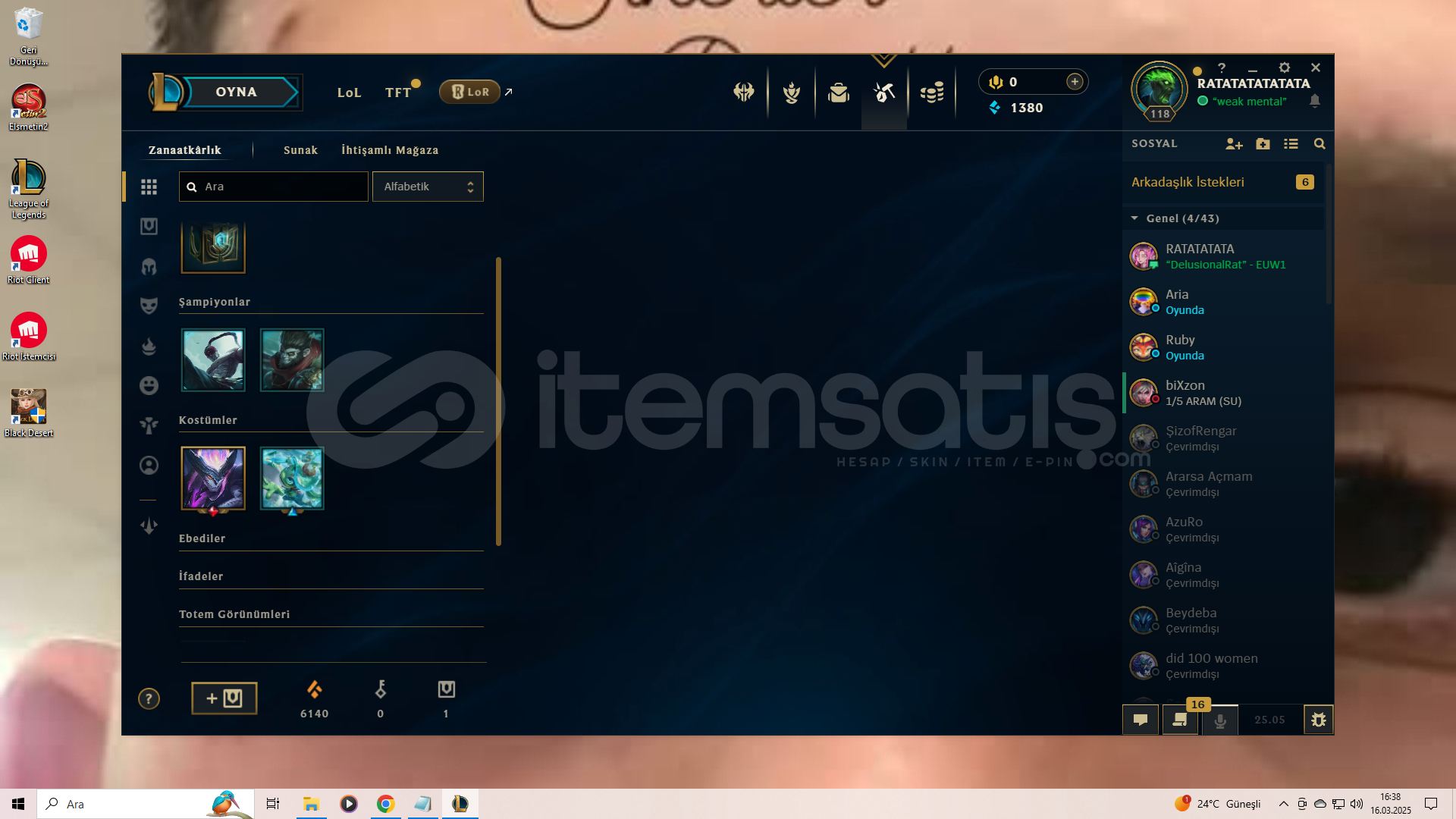Switch to the İhtişamlı Mağaza tab
The height and width of the screenshot is (819, 1456).
point(390,150)
